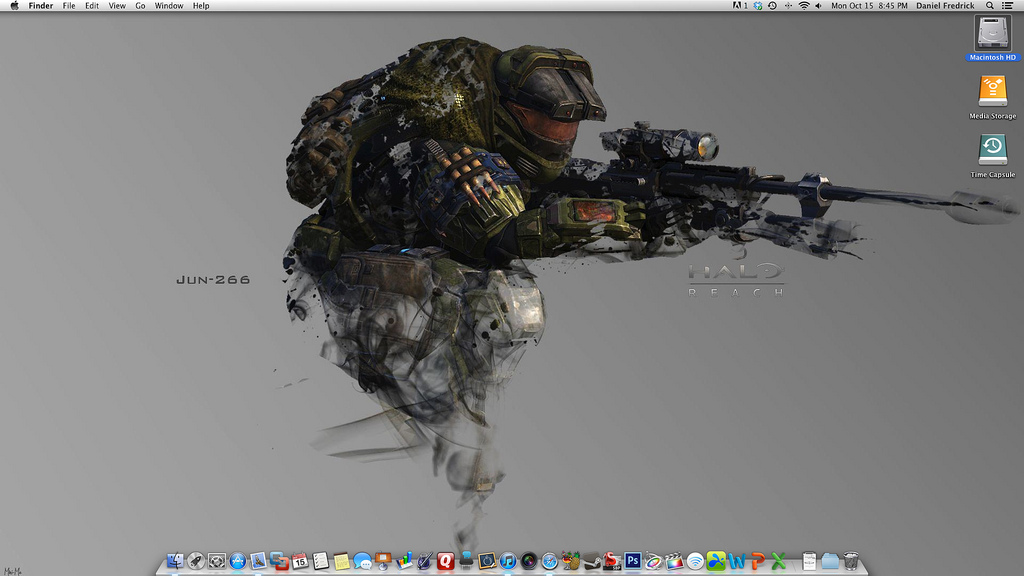Open Calendar icon showing 15
This screenshot has height=576, width=1024.
pyautogui.click(x=300, y=560)
